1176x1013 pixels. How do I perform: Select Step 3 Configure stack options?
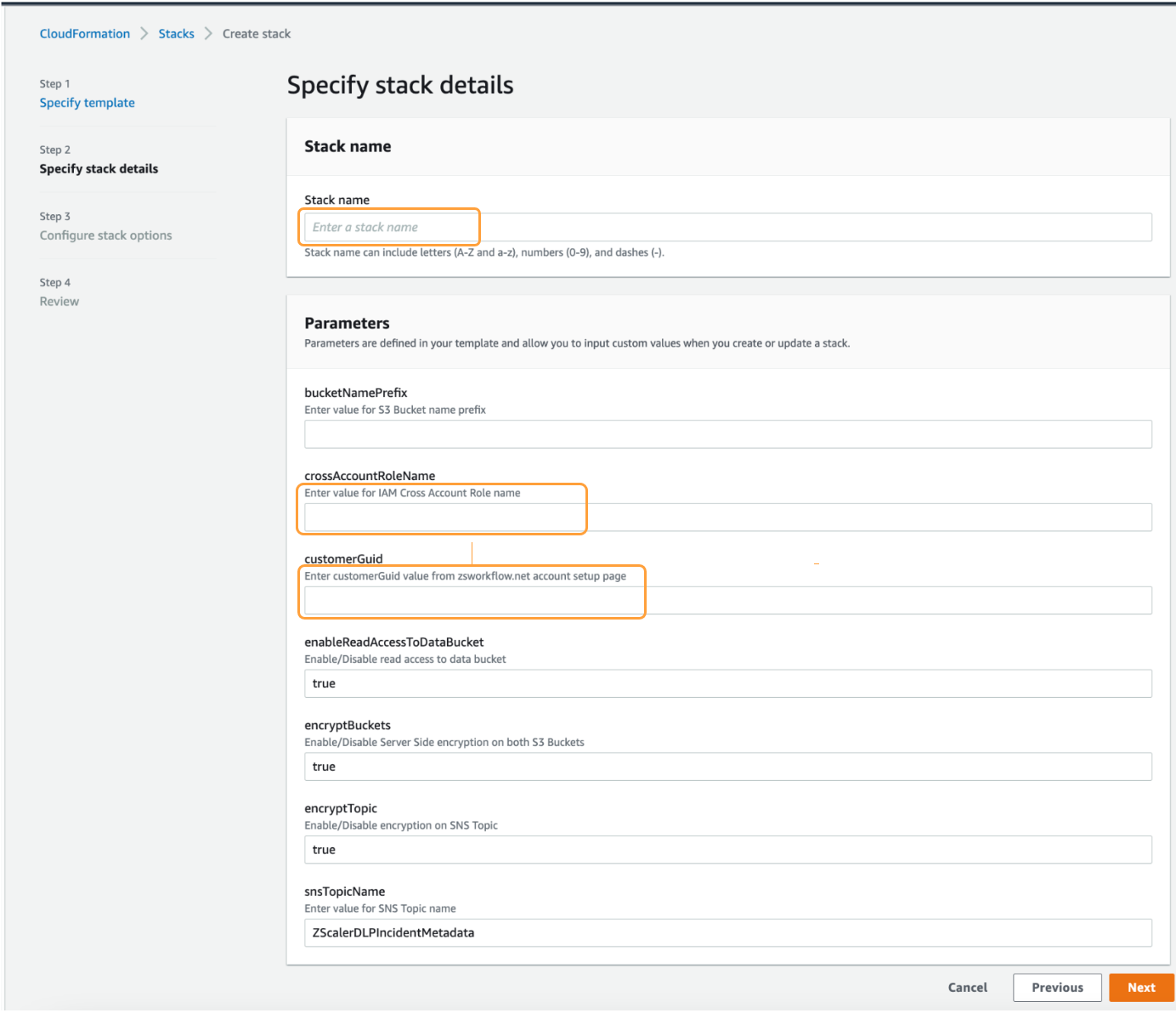click(x=105, y=235)
